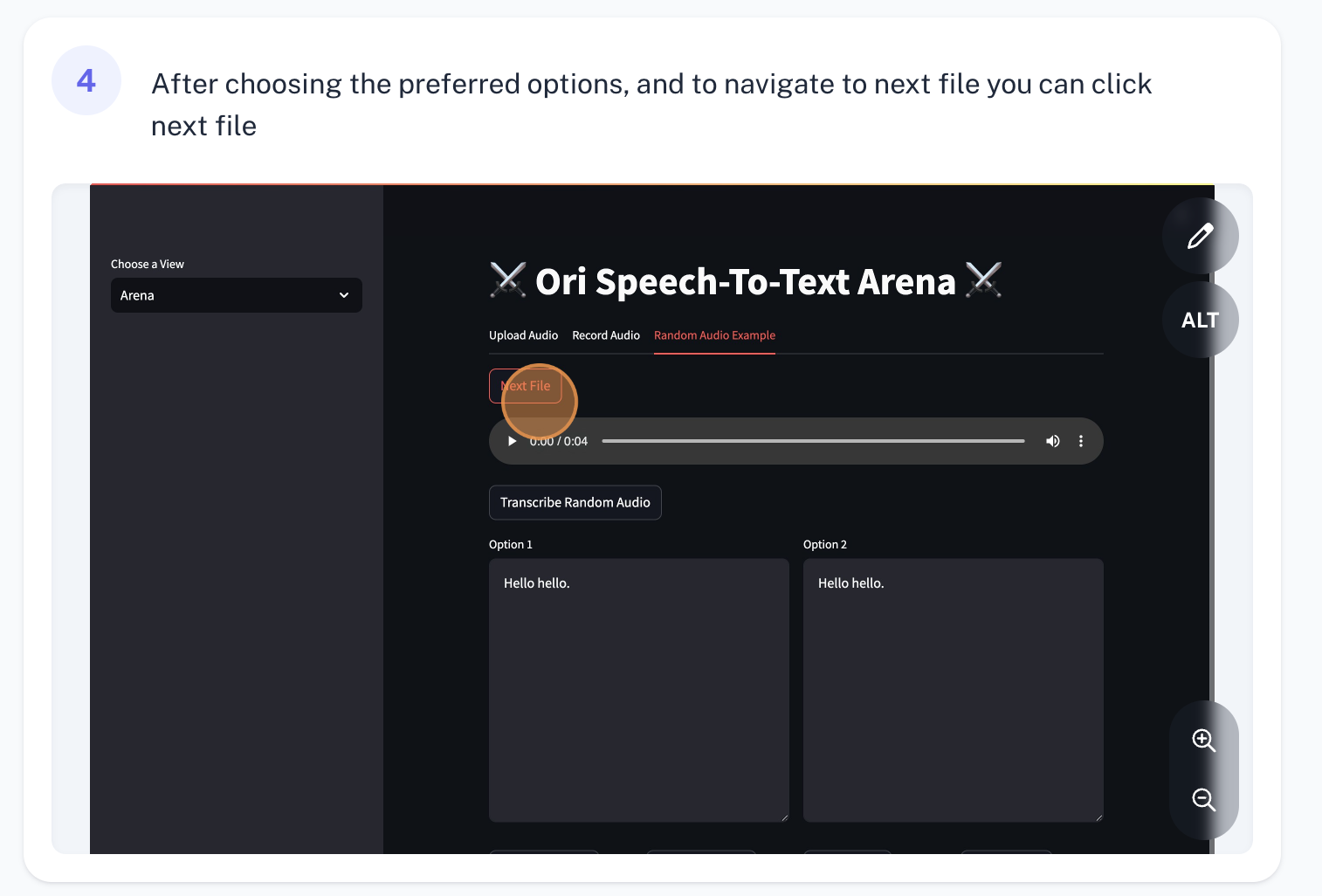The image size is (1322, 896).
Task: Expand the Arena dropdown chevron
Action: coord(344,295)
